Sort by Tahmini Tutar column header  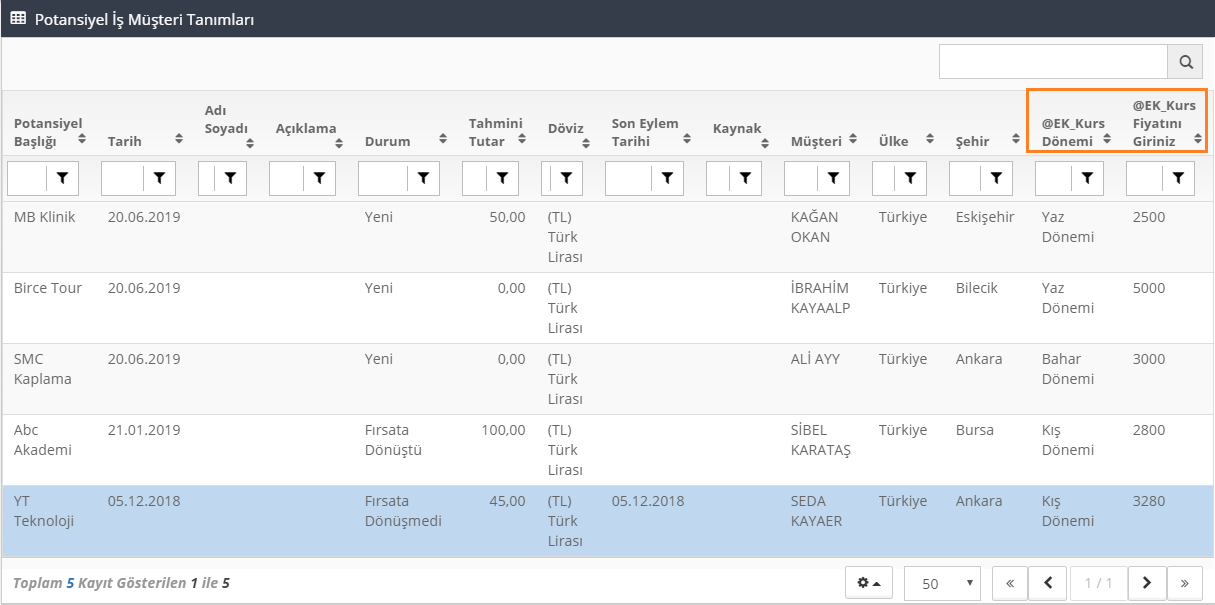click(x=496, y=132)
